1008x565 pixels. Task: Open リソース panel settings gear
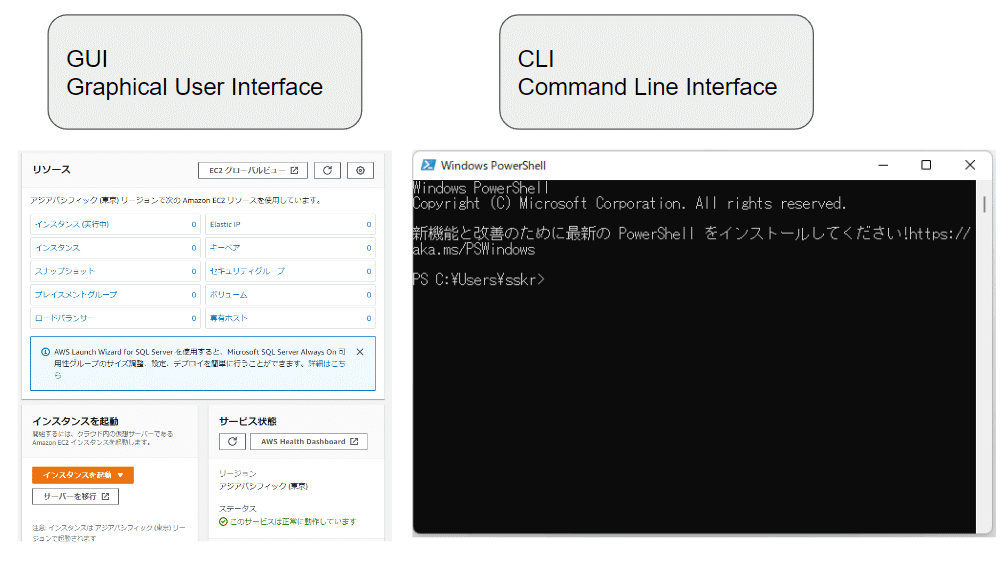(360, 170)
